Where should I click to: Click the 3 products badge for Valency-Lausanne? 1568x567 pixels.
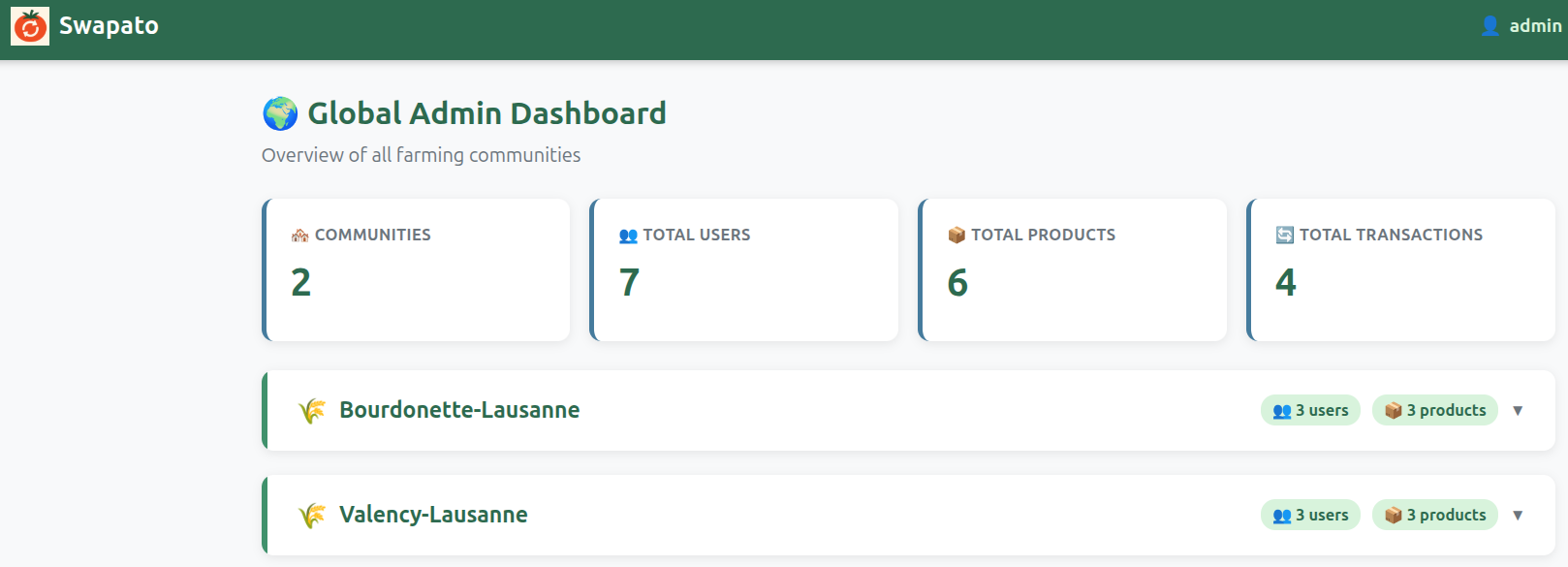coord(1435,515)
